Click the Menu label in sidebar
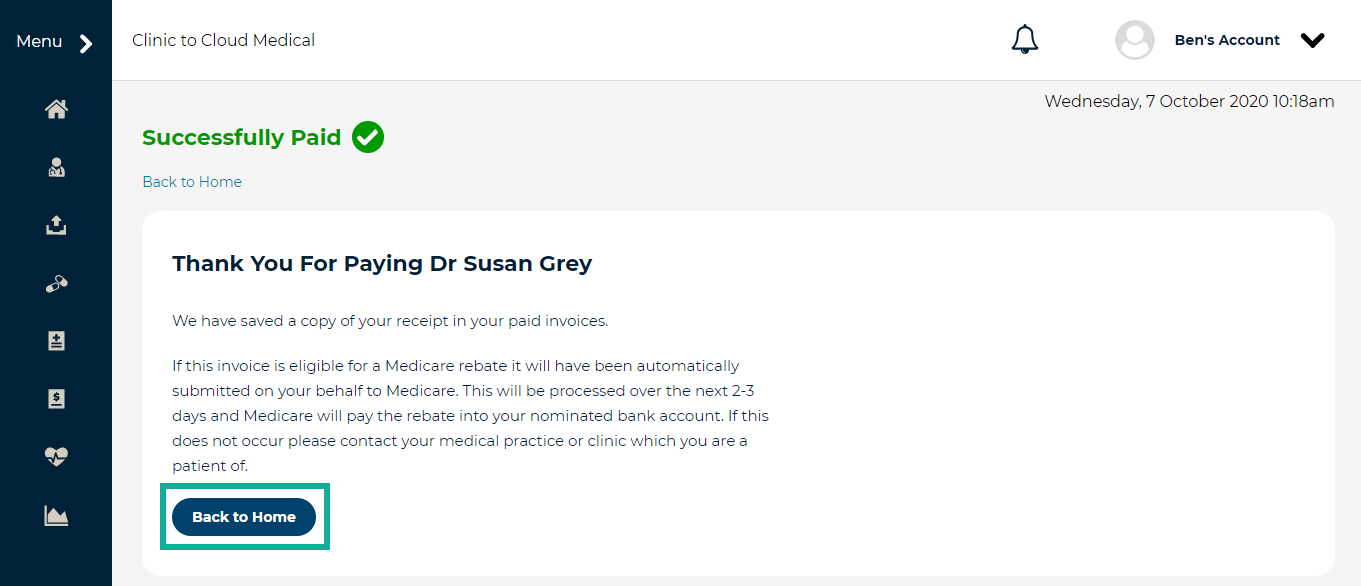This screenshot has width=1361, height=586. coord(39,41)
